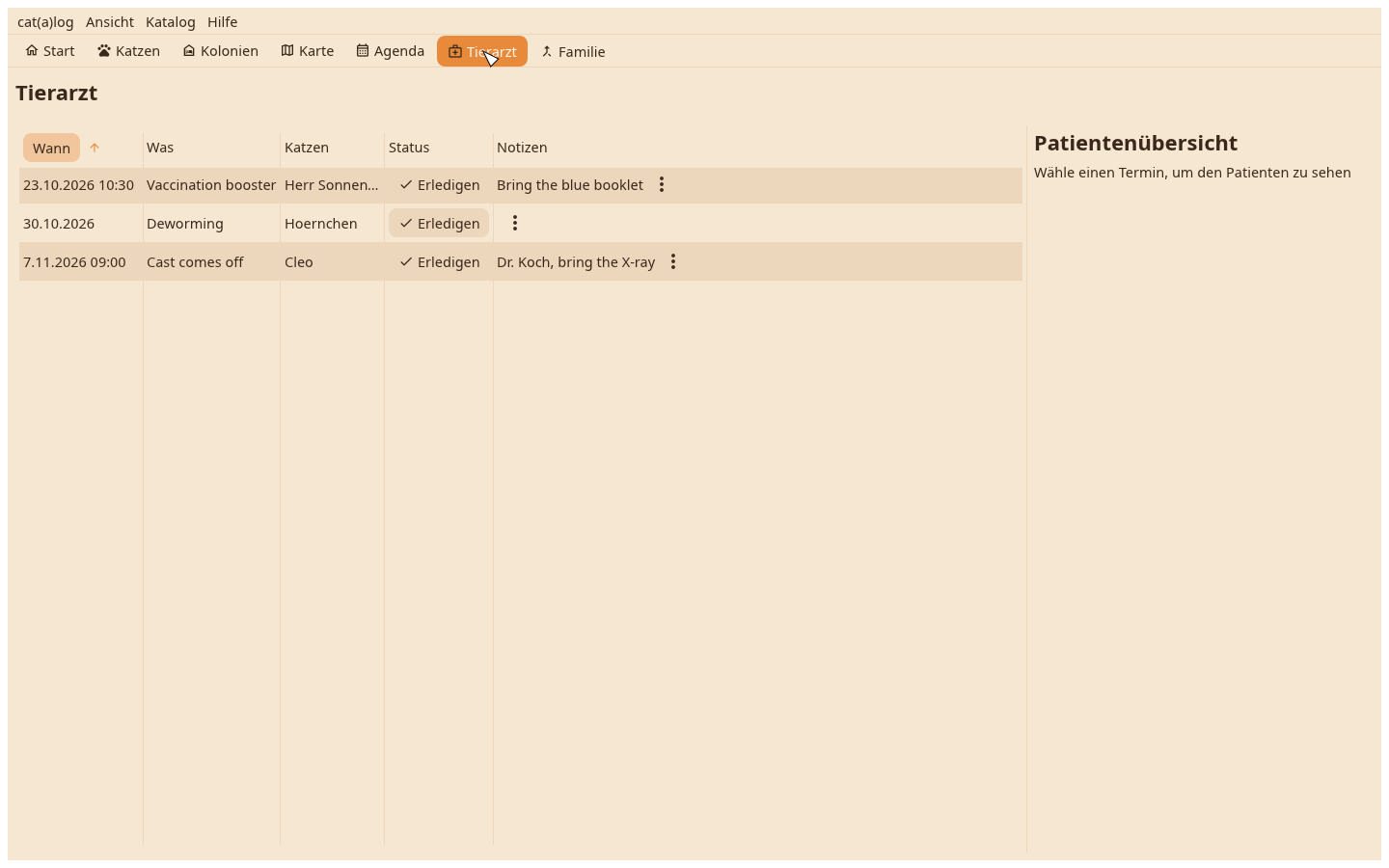The height and width of the screenshot is (868, 1389).
Task: Toggle the ascending sort arrow beside Wann
Action: click(x=95, y=148)
